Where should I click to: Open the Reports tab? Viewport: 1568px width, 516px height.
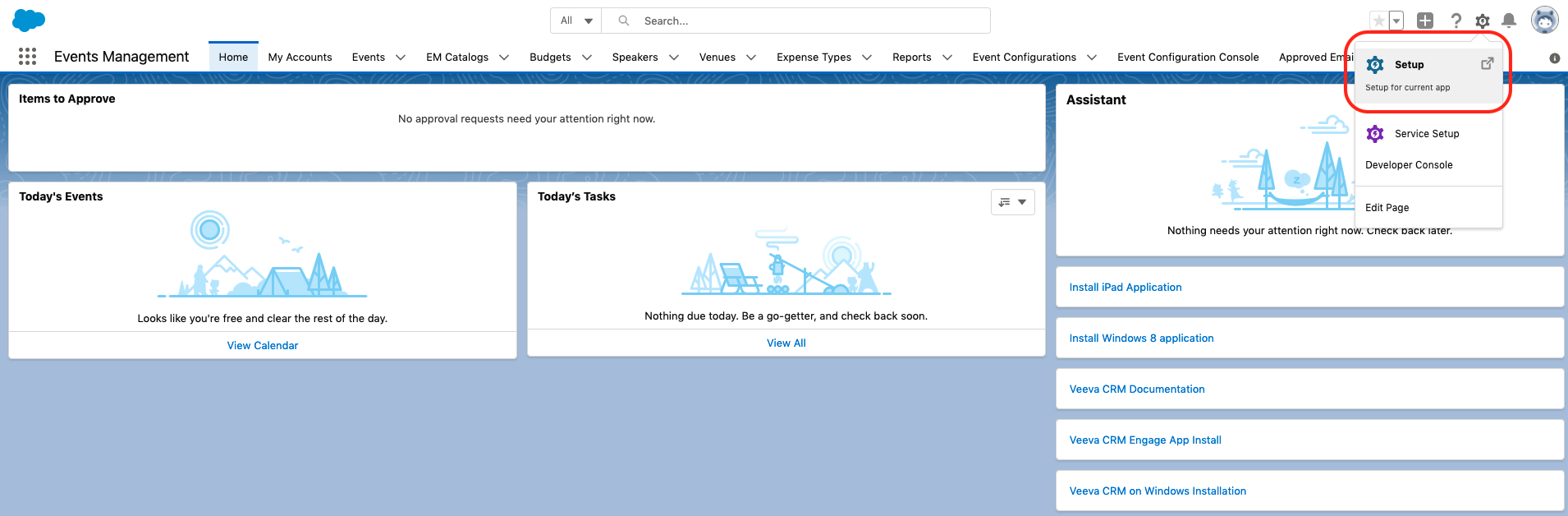point(911,57)
